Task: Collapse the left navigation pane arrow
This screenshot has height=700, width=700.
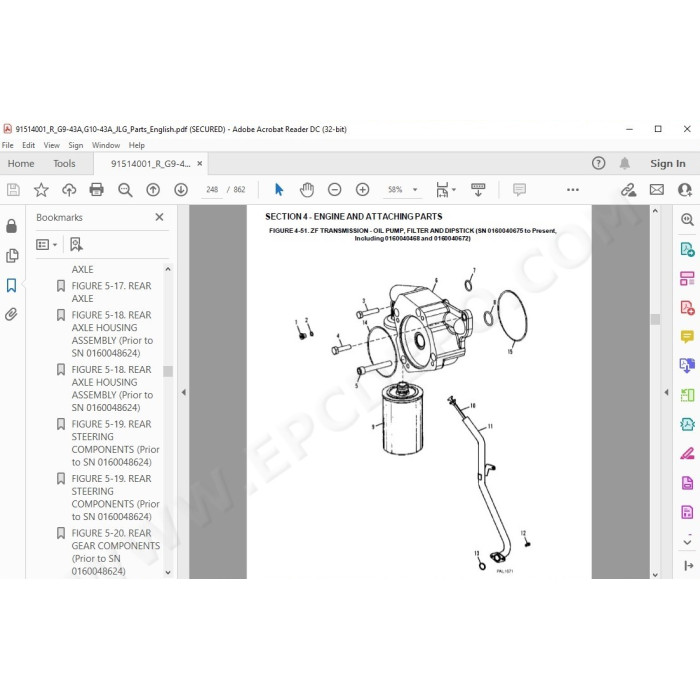Action: click(183, 392)
